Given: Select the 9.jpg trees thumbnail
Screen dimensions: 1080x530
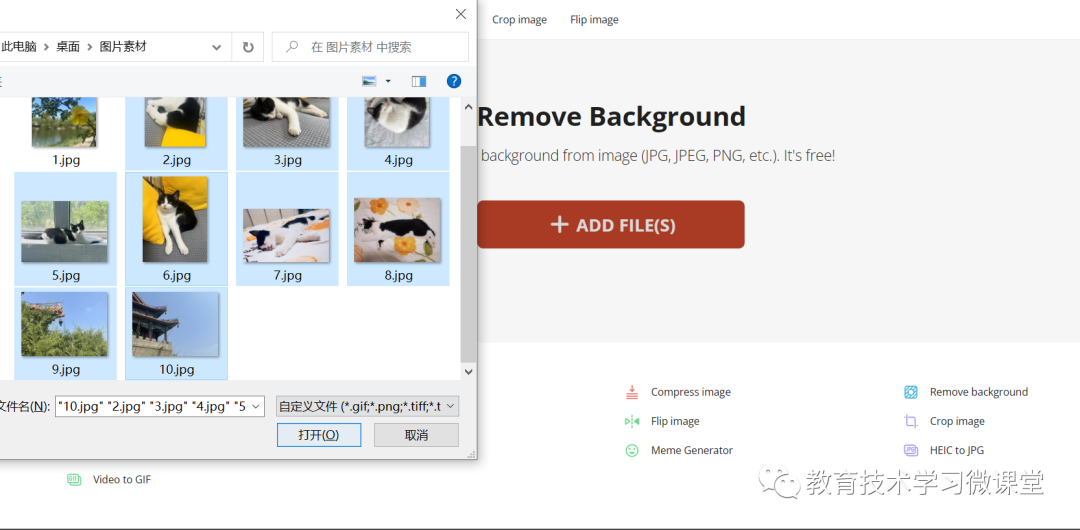Looking at the screenshot, I should point(65,324).
